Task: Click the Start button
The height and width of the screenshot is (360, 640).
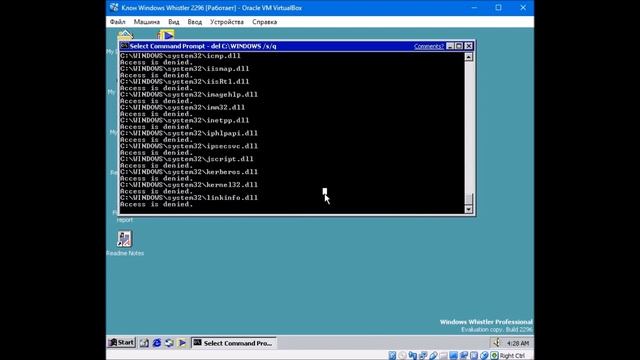Action: pyautogui.click(x=122, y=343)
